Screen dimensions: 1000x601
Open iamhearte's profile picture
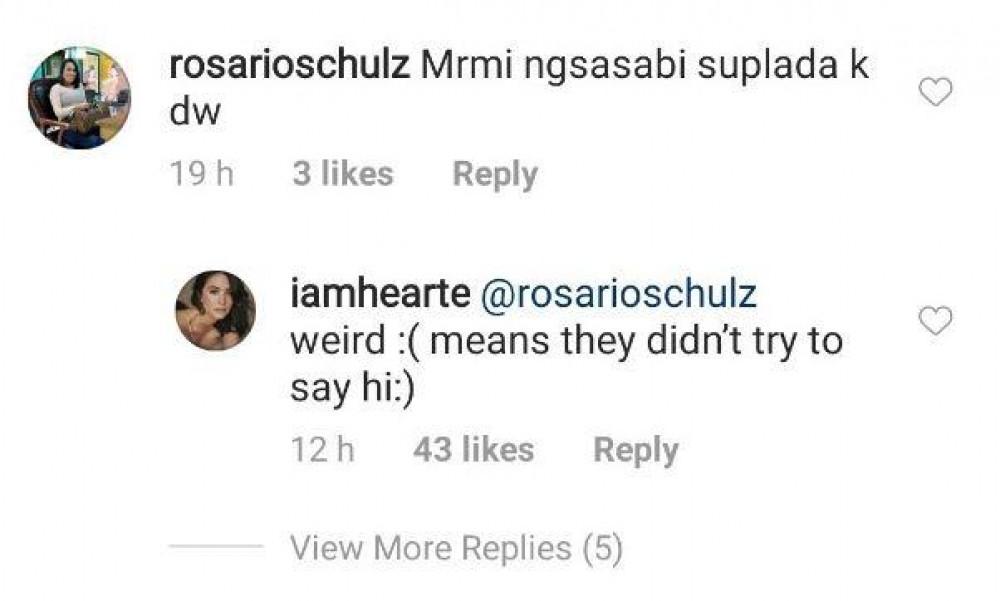[x=216, y=310]
